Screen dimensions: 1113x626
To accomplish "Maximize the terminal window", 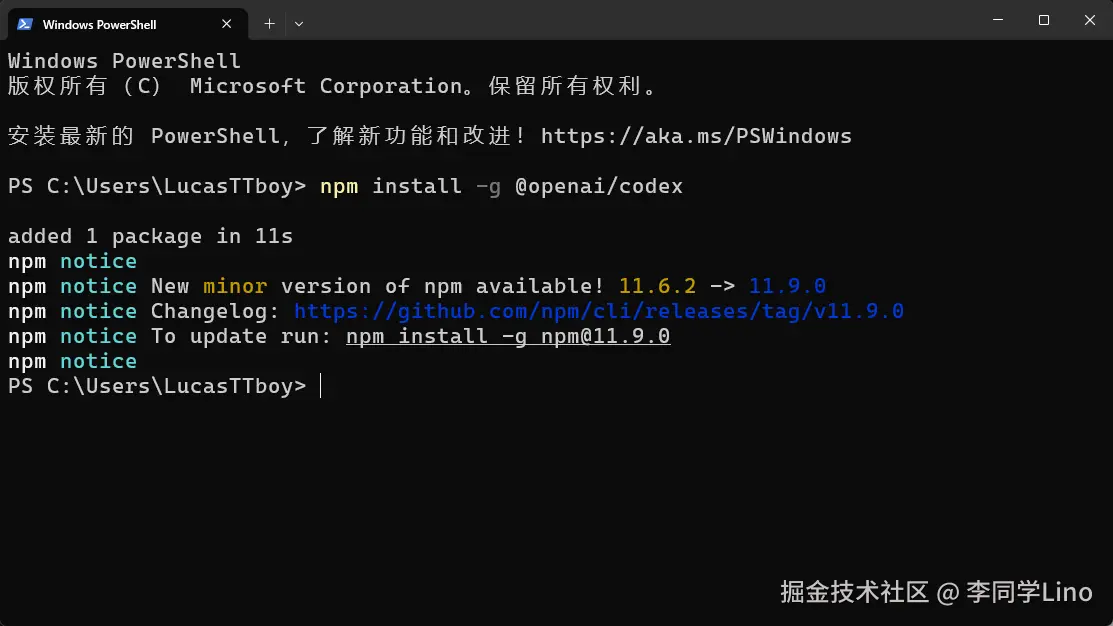I will [x=1043, y=20].
